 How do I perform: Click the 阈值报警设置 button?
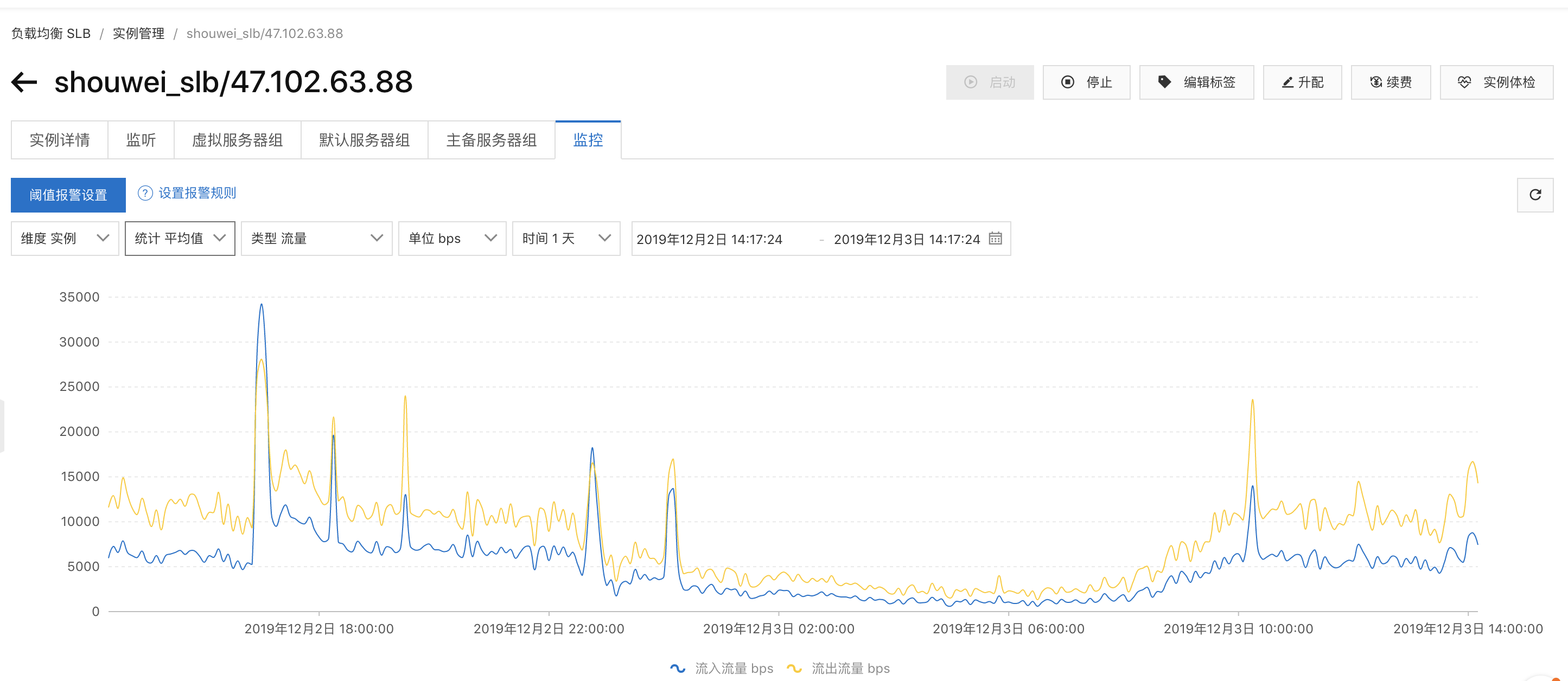coord(68,195)
